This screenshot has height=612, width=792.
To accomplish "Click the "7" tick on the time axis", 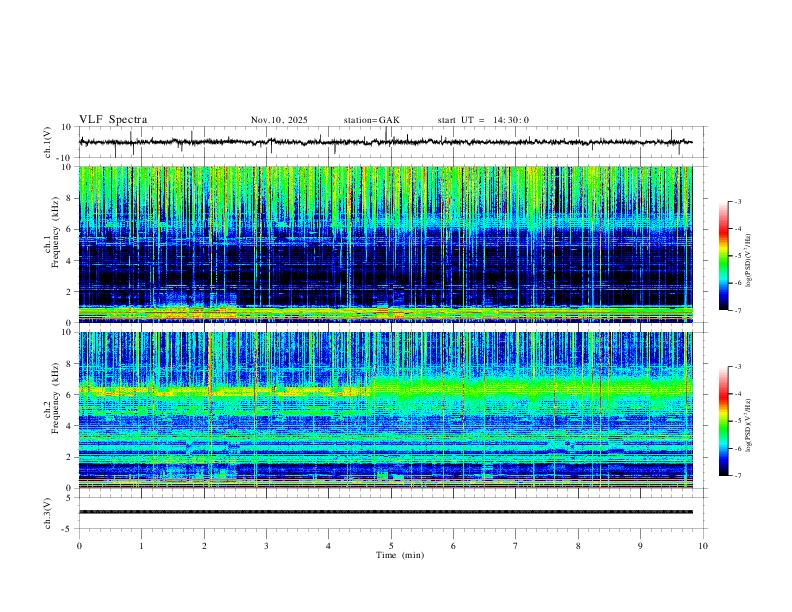I will pyautogui.click(x=516, y=546).
